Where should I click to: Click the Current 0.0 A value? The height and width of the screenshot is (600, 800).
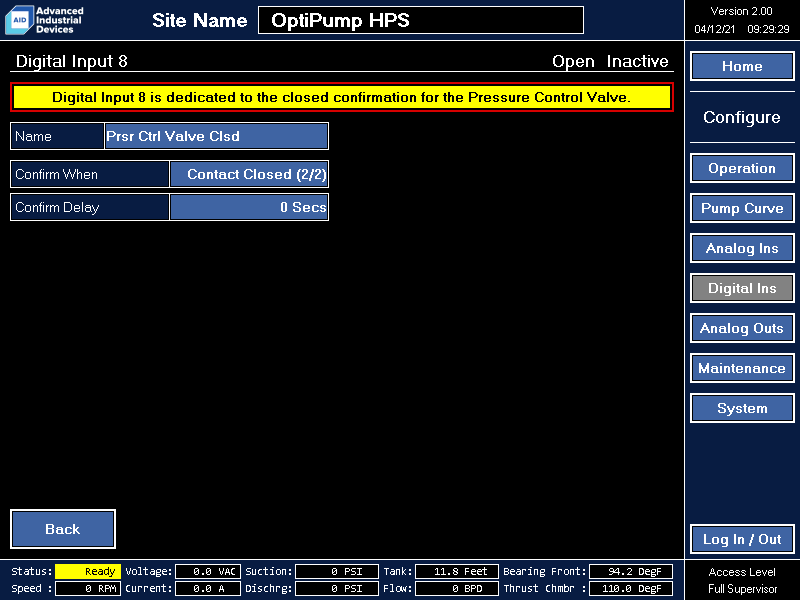pos(208,588)
